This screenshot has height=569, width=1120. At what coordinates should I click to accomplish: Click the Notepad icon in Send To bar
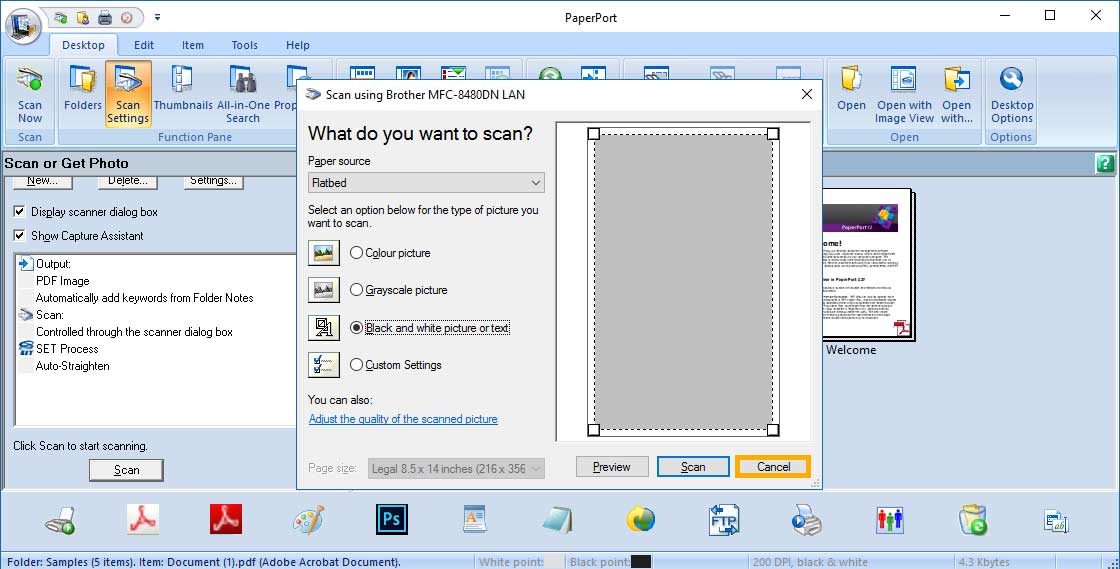[x=557, y=520]
